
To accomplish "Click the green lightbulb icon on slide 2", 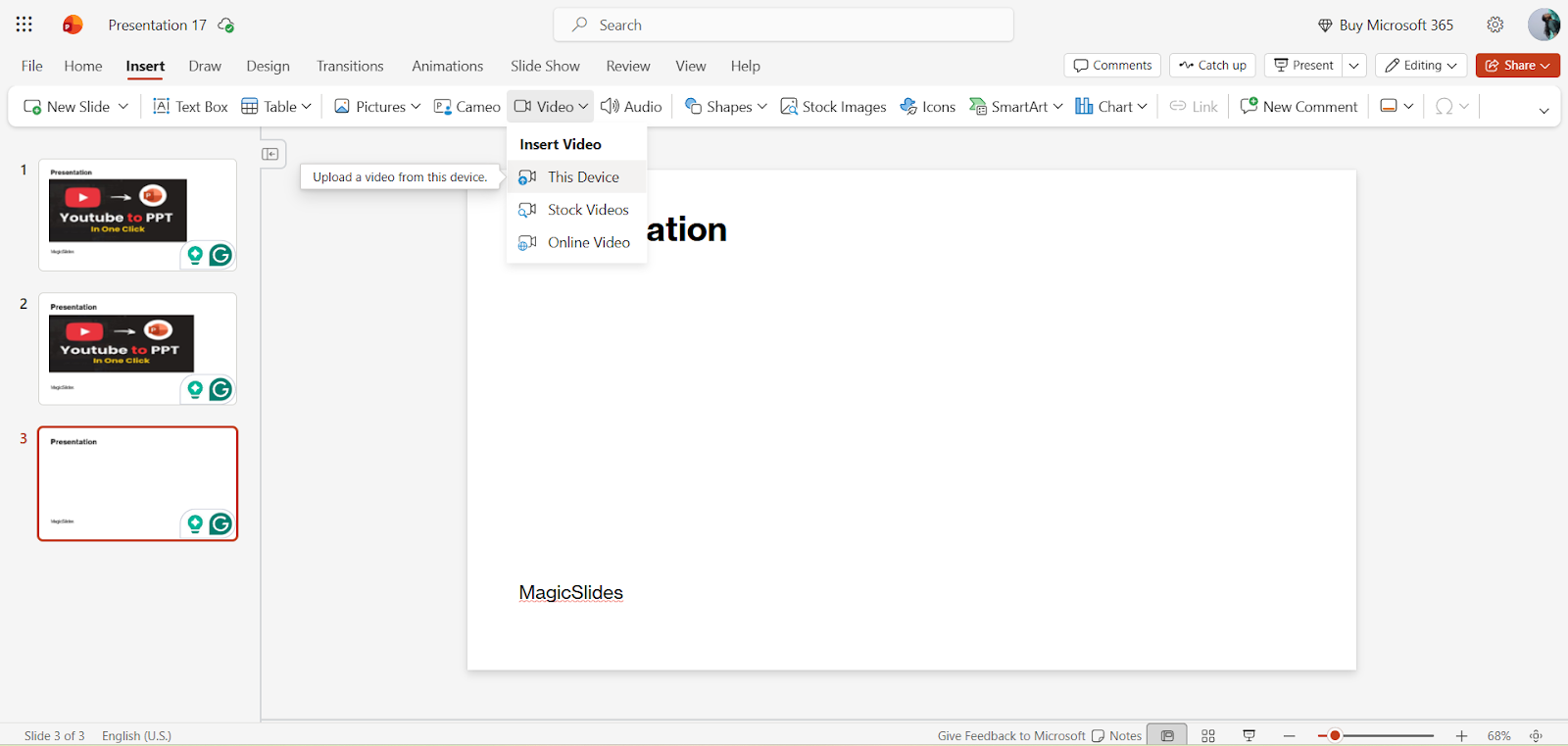I will (195, 389).
